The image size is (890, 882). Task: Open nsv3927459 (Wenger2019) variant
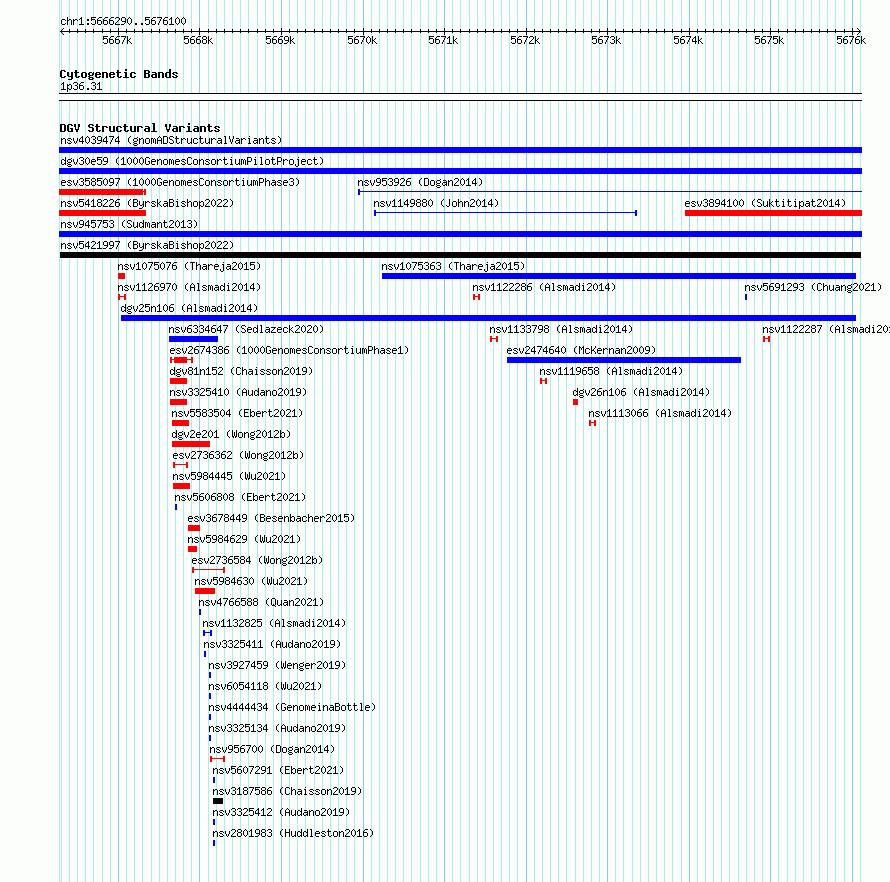pos(277,665)
